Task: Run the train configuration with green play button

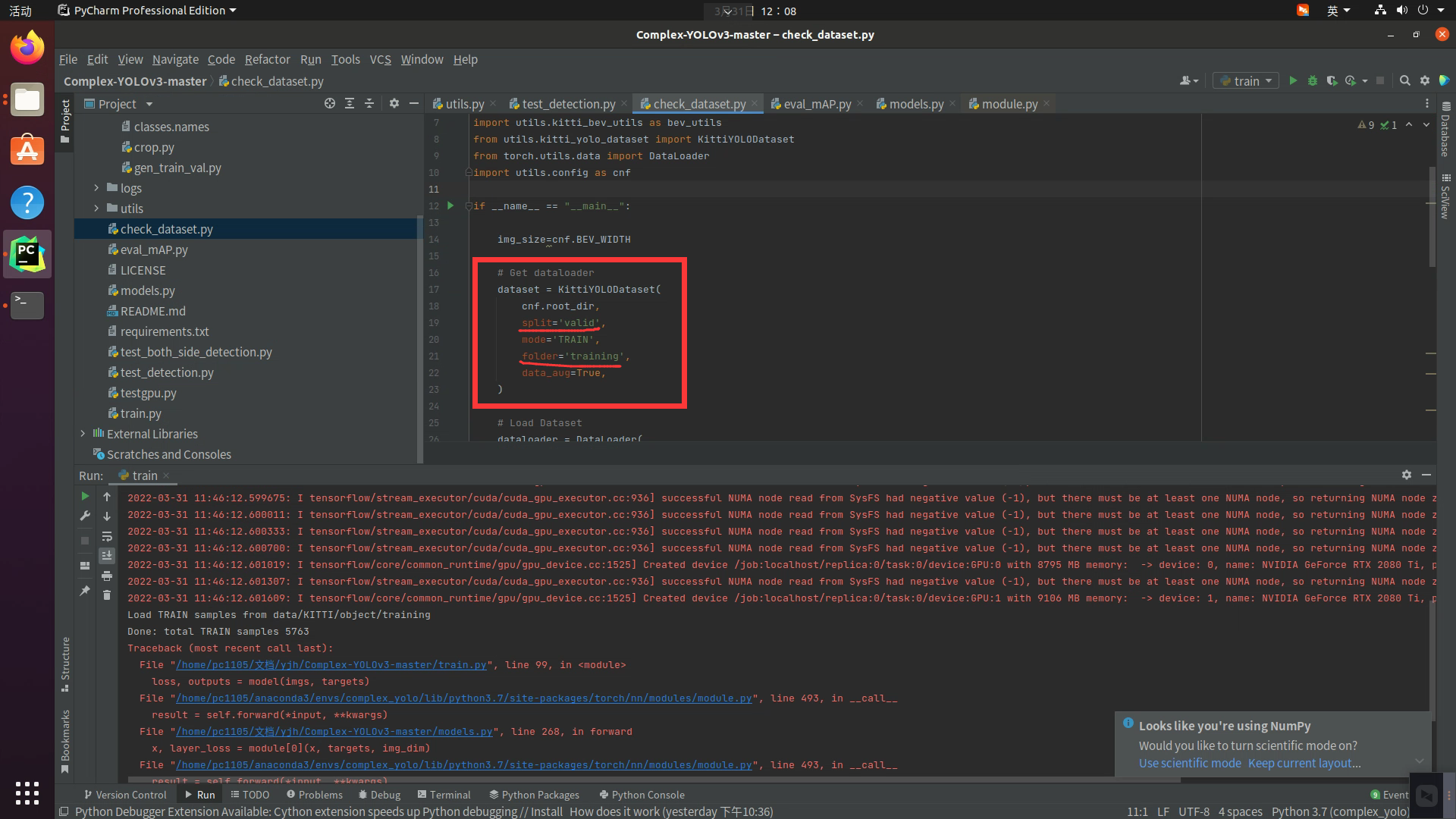Action: 1293,81
